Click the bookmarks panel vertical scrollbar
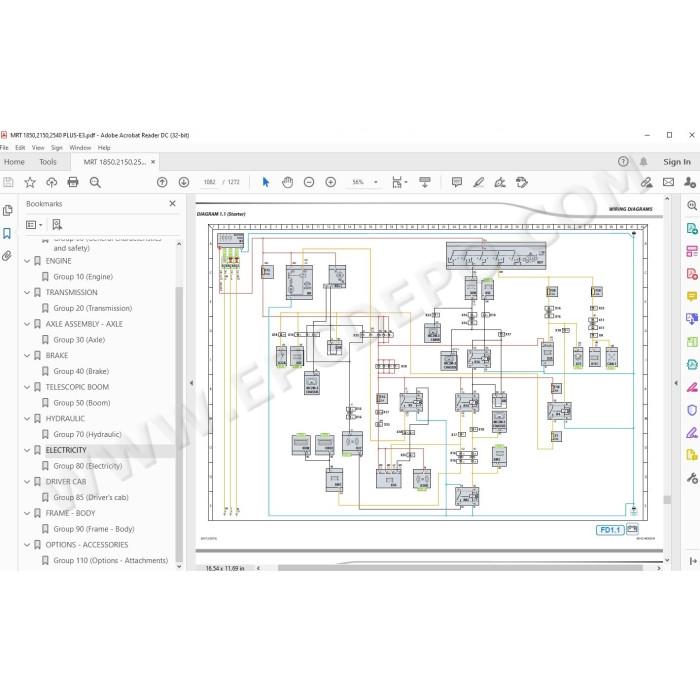This screenshot has width=700, height=700. tap(179, 426)
